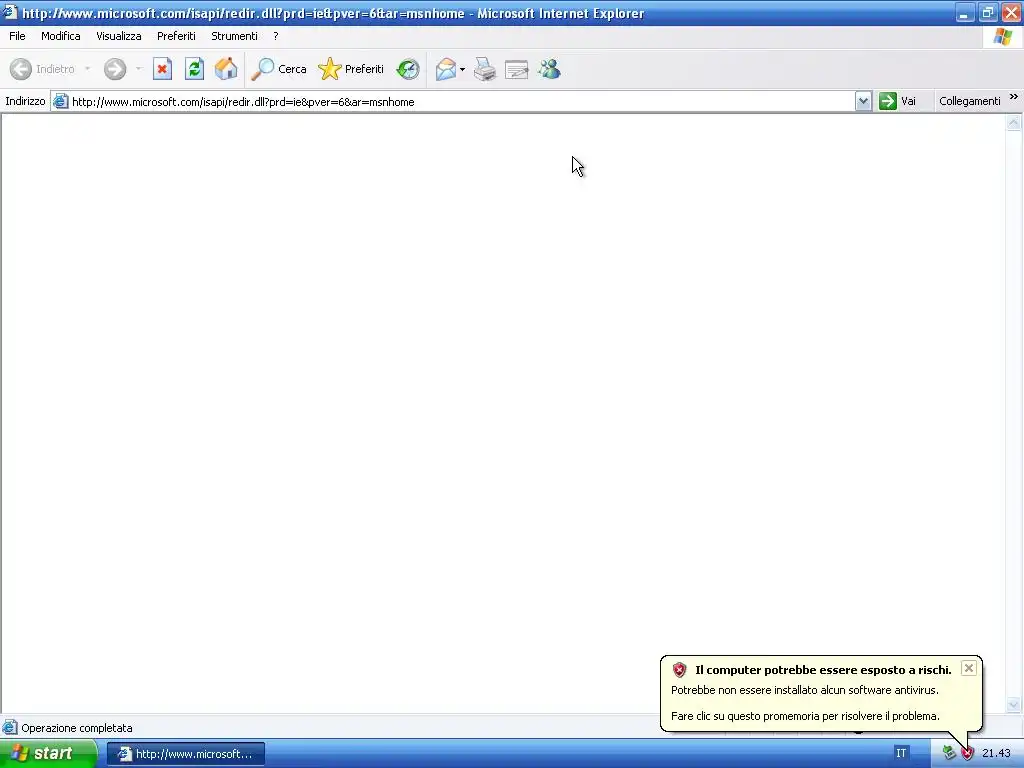Image resolution: width=1024 pixels, height=768 pixels.
Task: Click the vertical scrollbar up arrow
Action: [x=1014, y=122]
